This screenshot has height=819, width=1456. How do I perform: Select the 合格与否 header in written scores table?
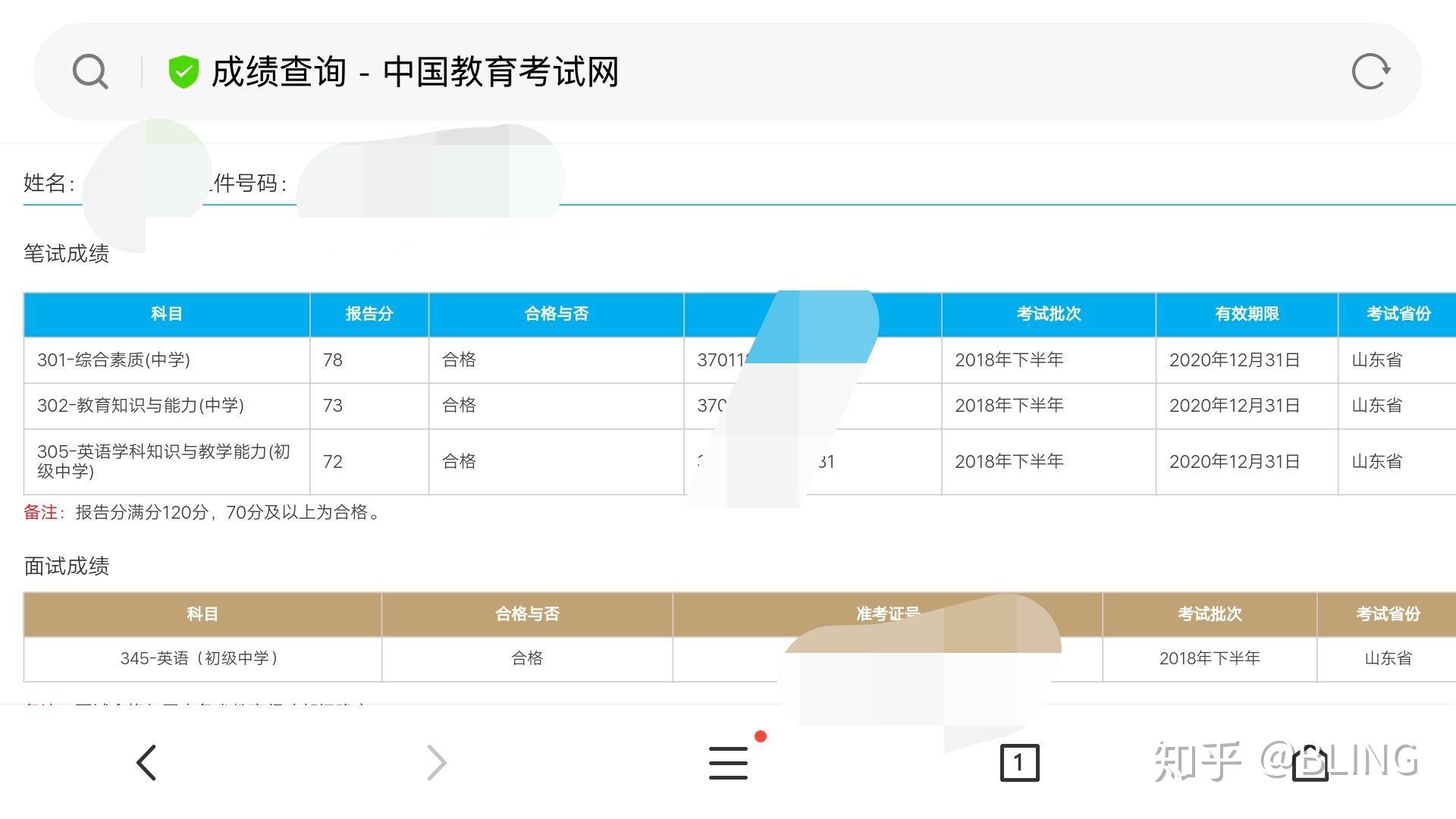point(557,314)
